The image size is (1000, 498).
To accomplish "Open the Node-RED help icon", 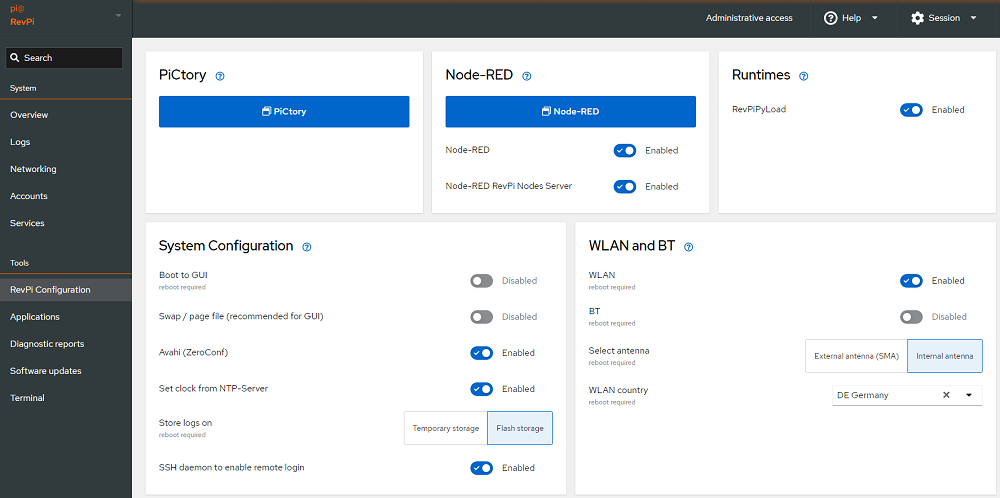I will pyautogui.click(x=527, y=76).
